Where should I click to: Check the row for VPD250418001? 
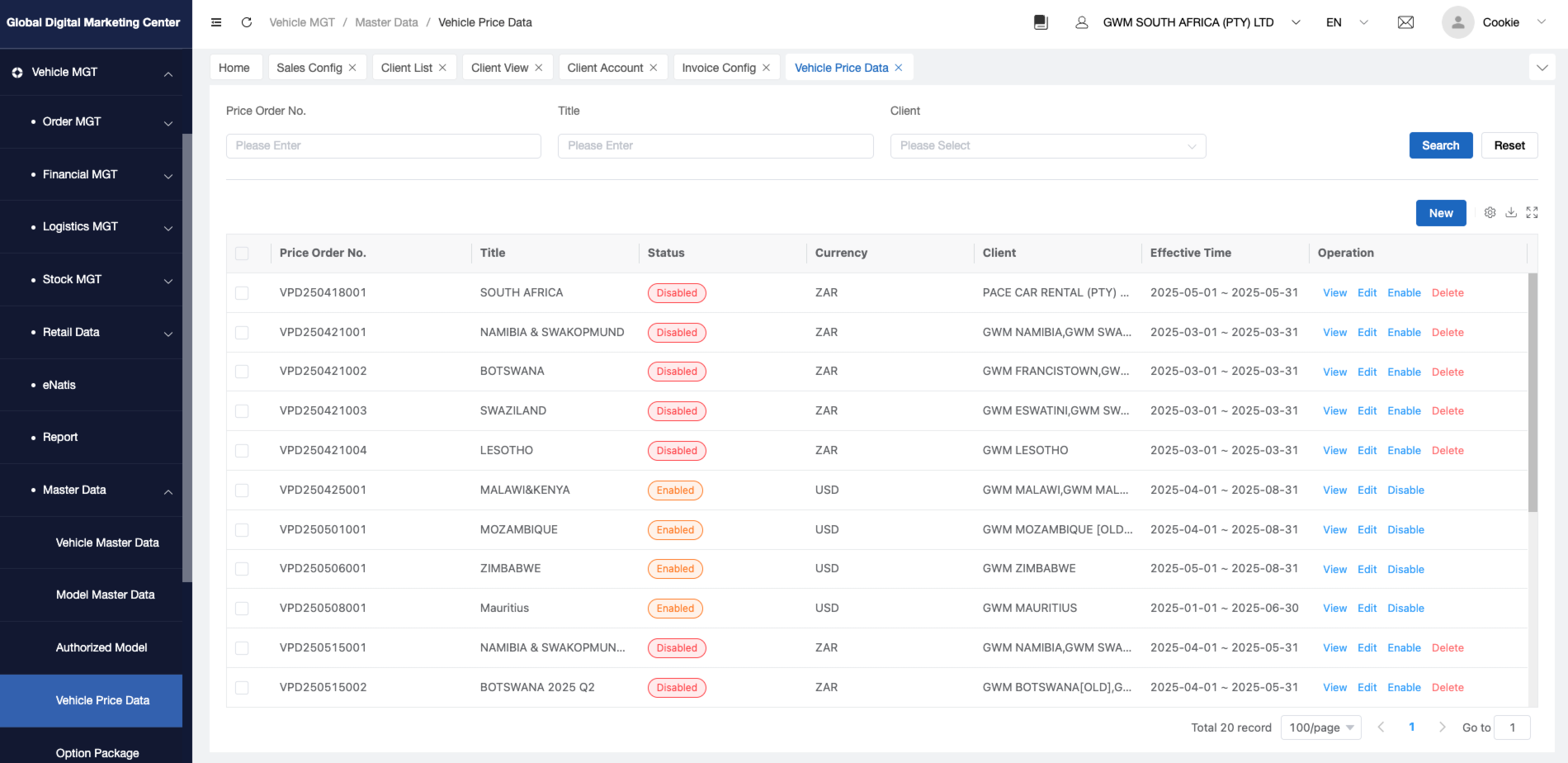[242, 293]
